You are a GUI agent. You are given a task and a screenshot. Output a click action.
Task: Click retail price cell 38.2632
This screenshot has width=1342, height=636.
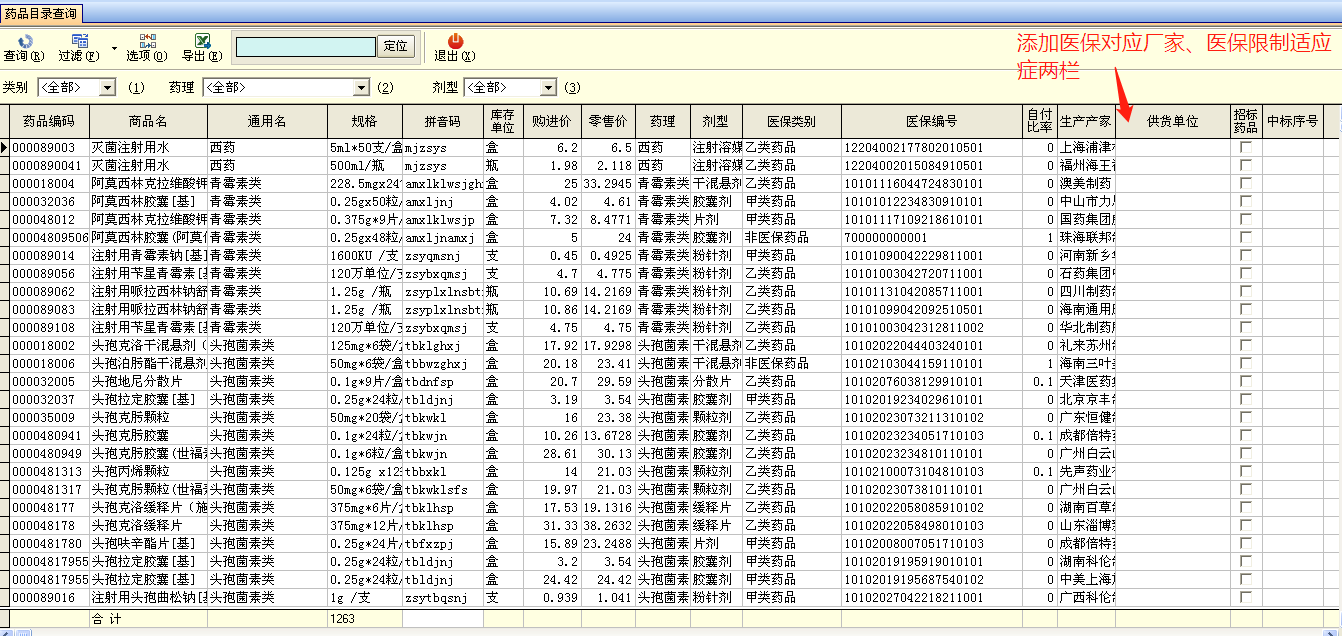[x=608, y=525]
